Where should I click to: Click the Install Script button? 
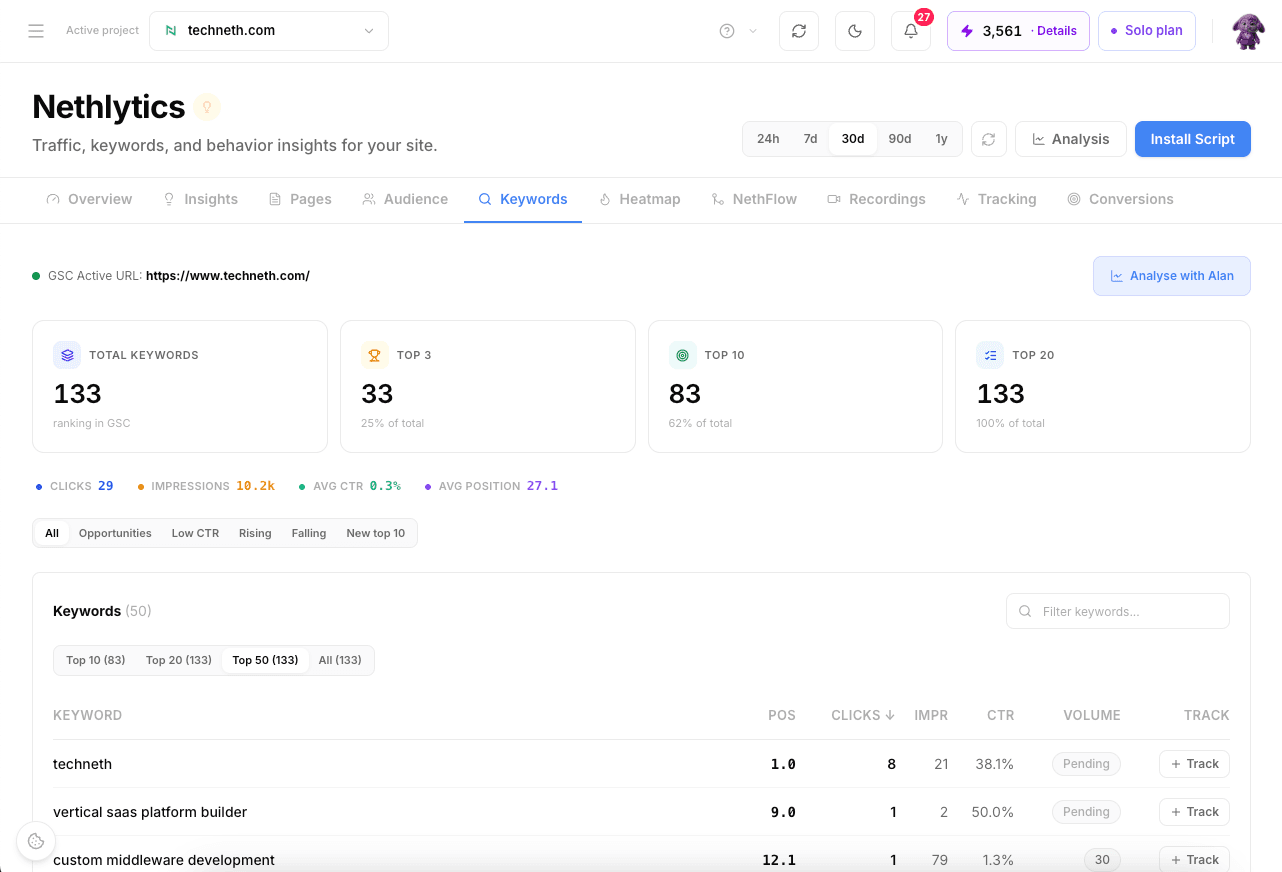tap(1193, 139)
